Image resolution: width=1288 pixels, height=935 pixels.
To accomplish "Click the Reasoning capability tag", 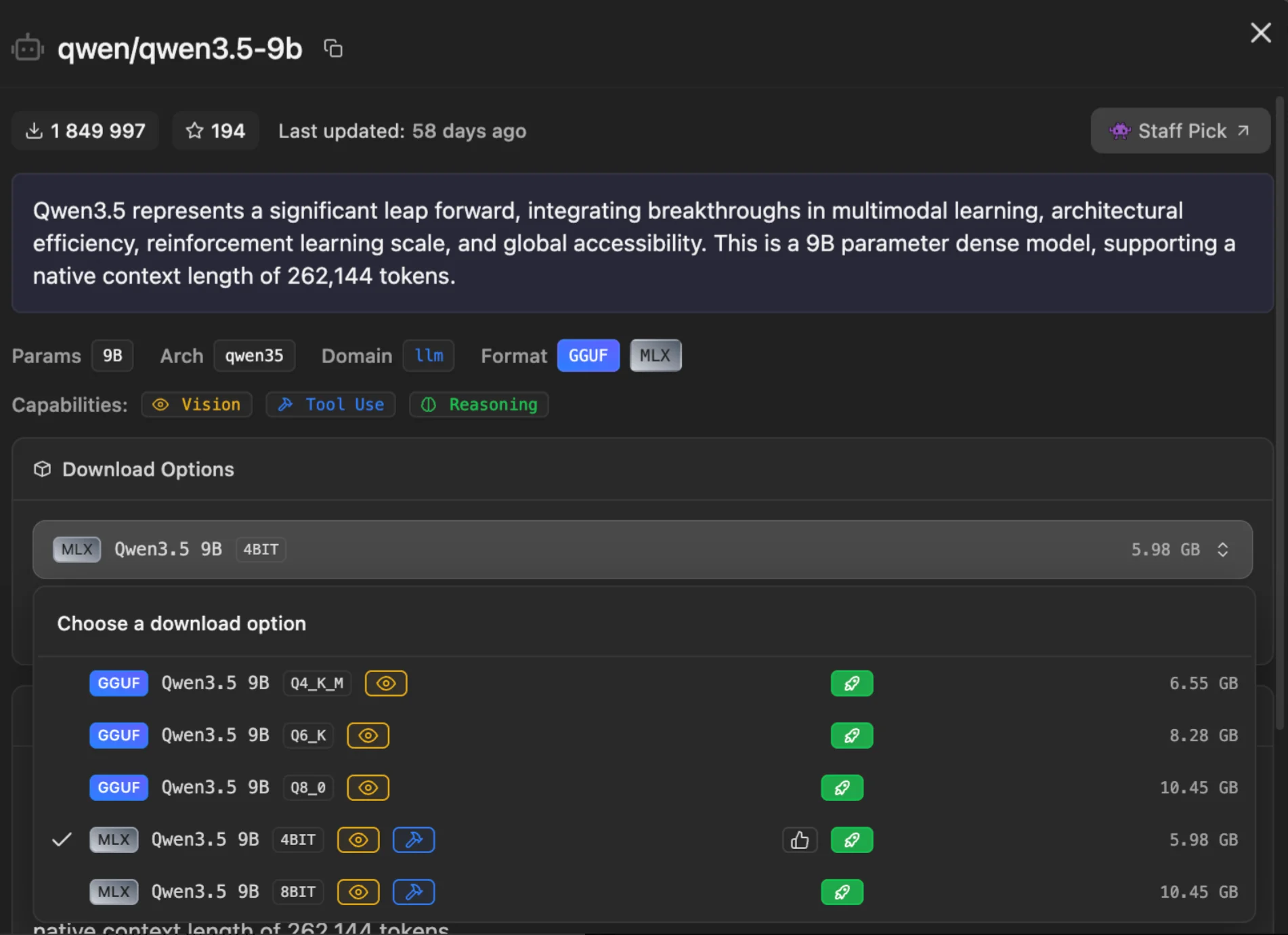I will pyautogui.click(x=479, y=404).
